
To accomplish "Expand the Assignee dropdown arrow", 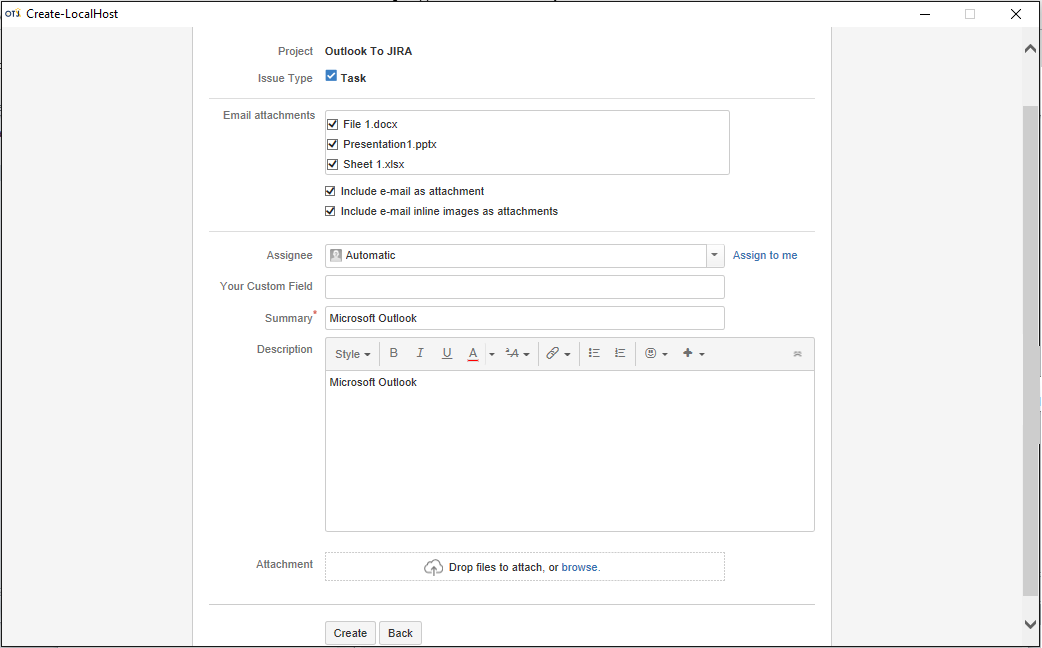I will (x=714, y=256).
